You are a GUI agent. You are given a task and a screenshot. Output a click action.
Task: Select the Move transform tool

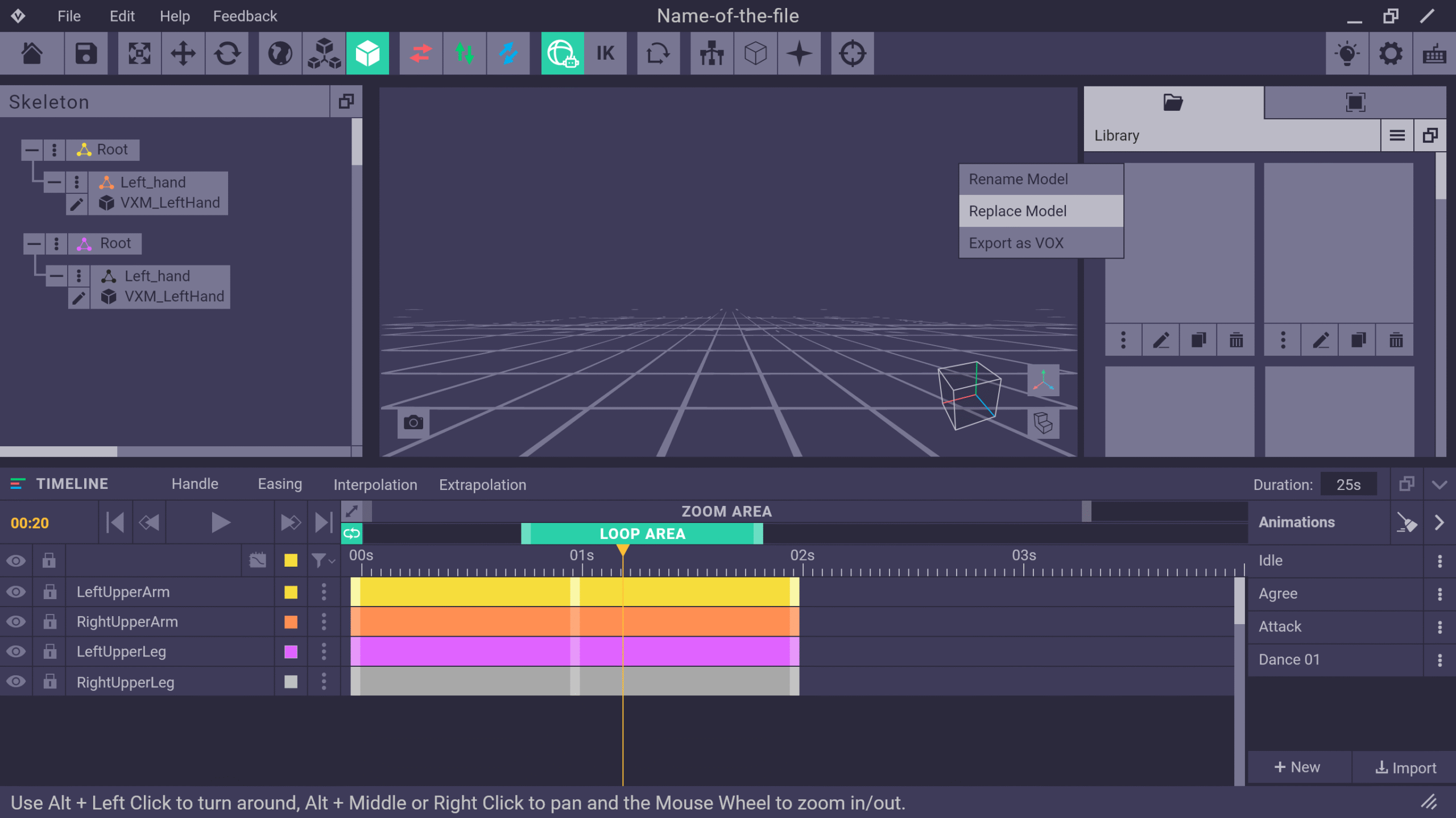click(x=183, y=53)
